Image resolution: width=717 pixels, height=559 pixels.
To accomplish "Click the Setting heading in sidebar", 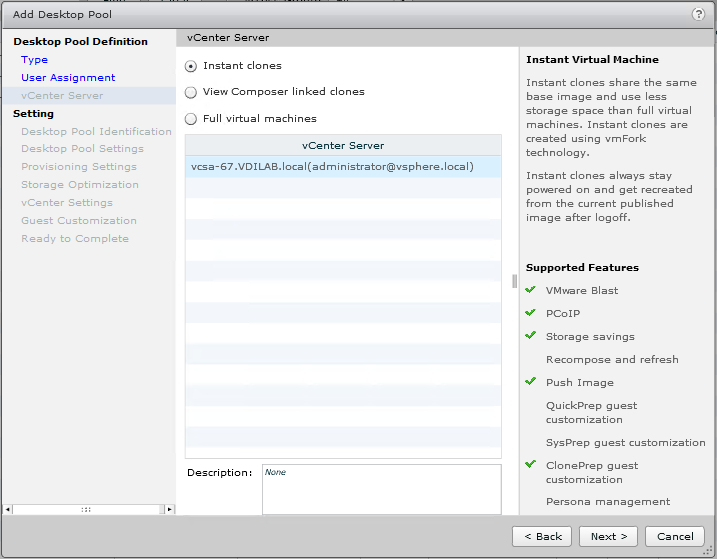I will 33,113.
